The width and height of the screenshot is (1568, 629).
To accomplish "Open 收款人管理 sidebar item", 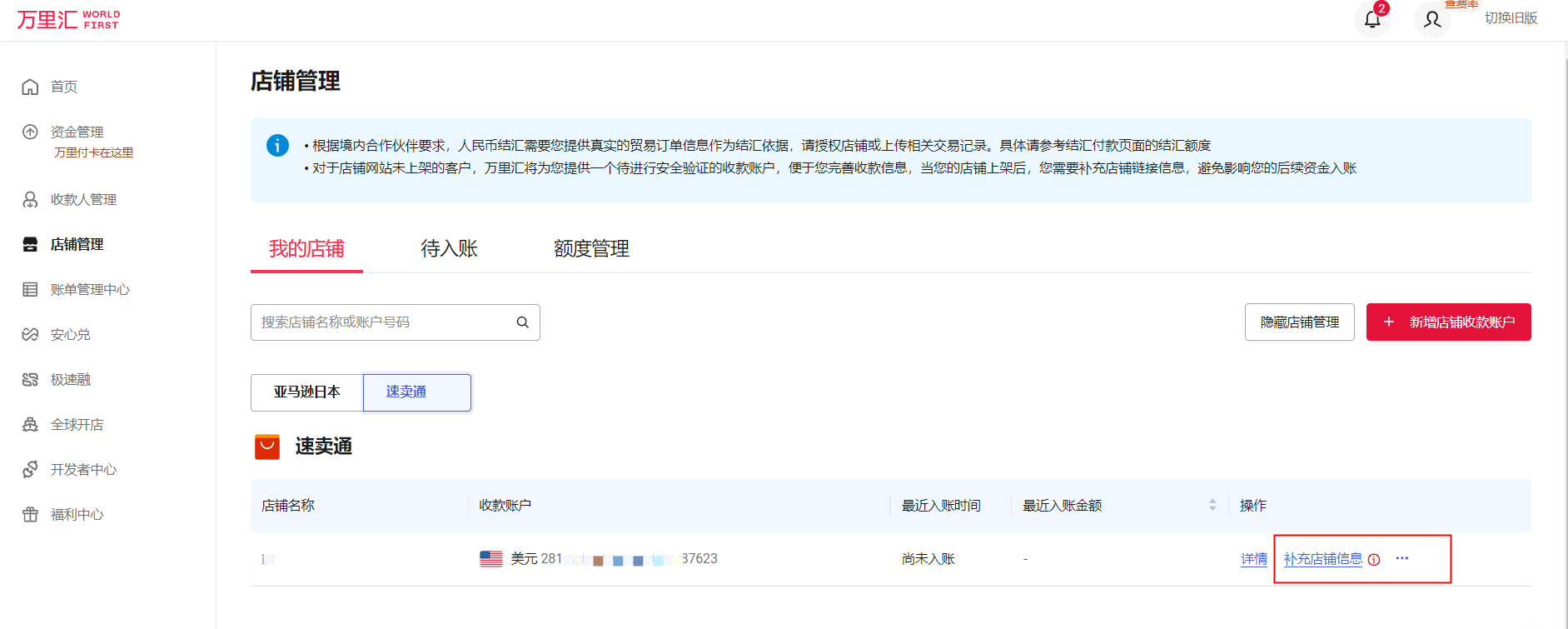I will click(x=83, y=199).
